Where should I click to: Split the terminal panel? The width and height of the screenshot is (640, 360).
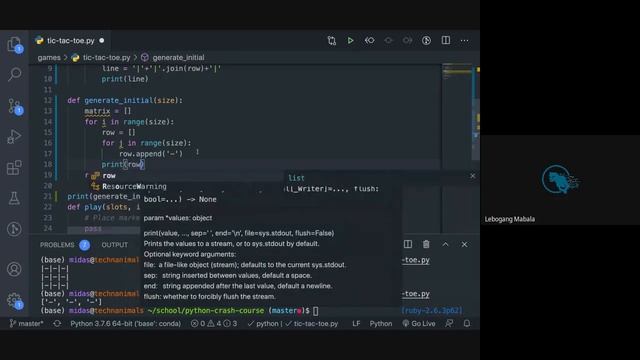pos(407,244)
